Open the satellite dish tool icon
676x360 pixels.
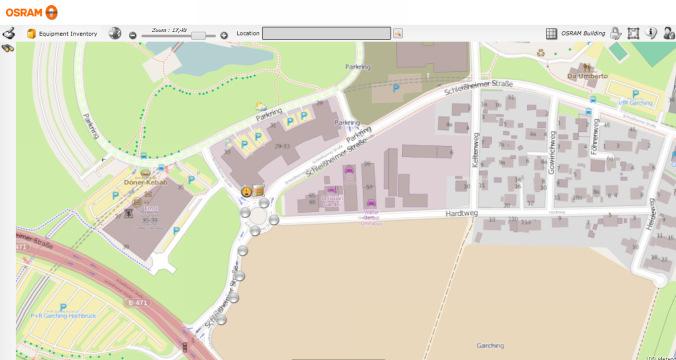[9, 33]
